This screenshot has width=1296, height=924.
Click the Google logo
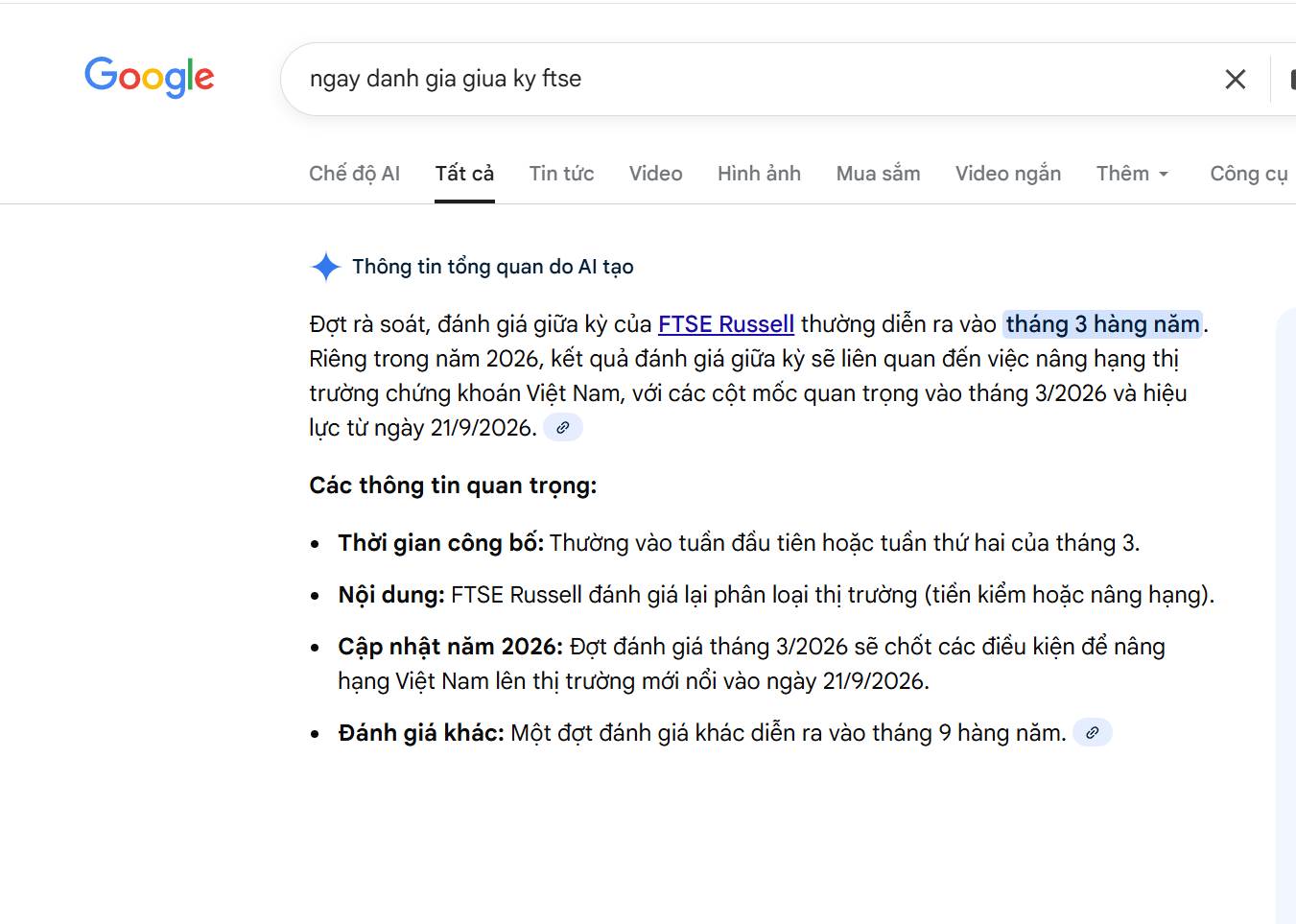pyautogui.click(x=150, y=78)
